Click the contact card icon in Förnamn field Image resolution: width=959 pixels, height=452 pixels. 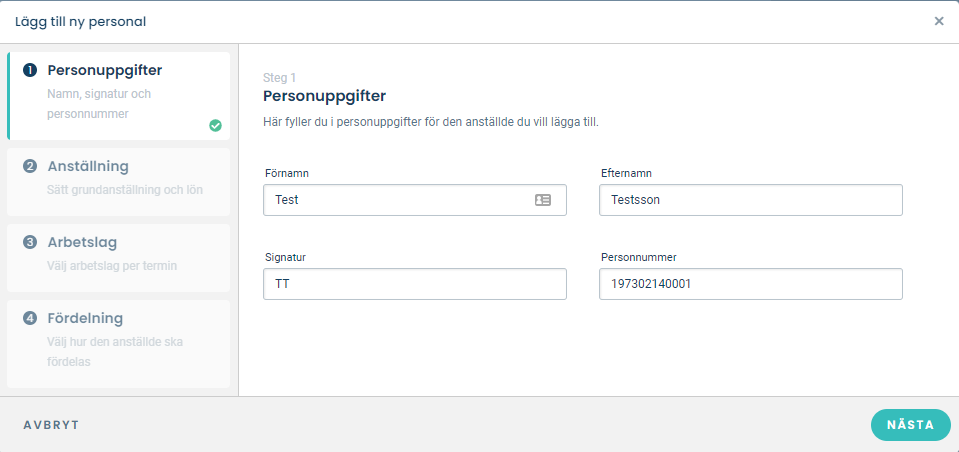[542, 200]
